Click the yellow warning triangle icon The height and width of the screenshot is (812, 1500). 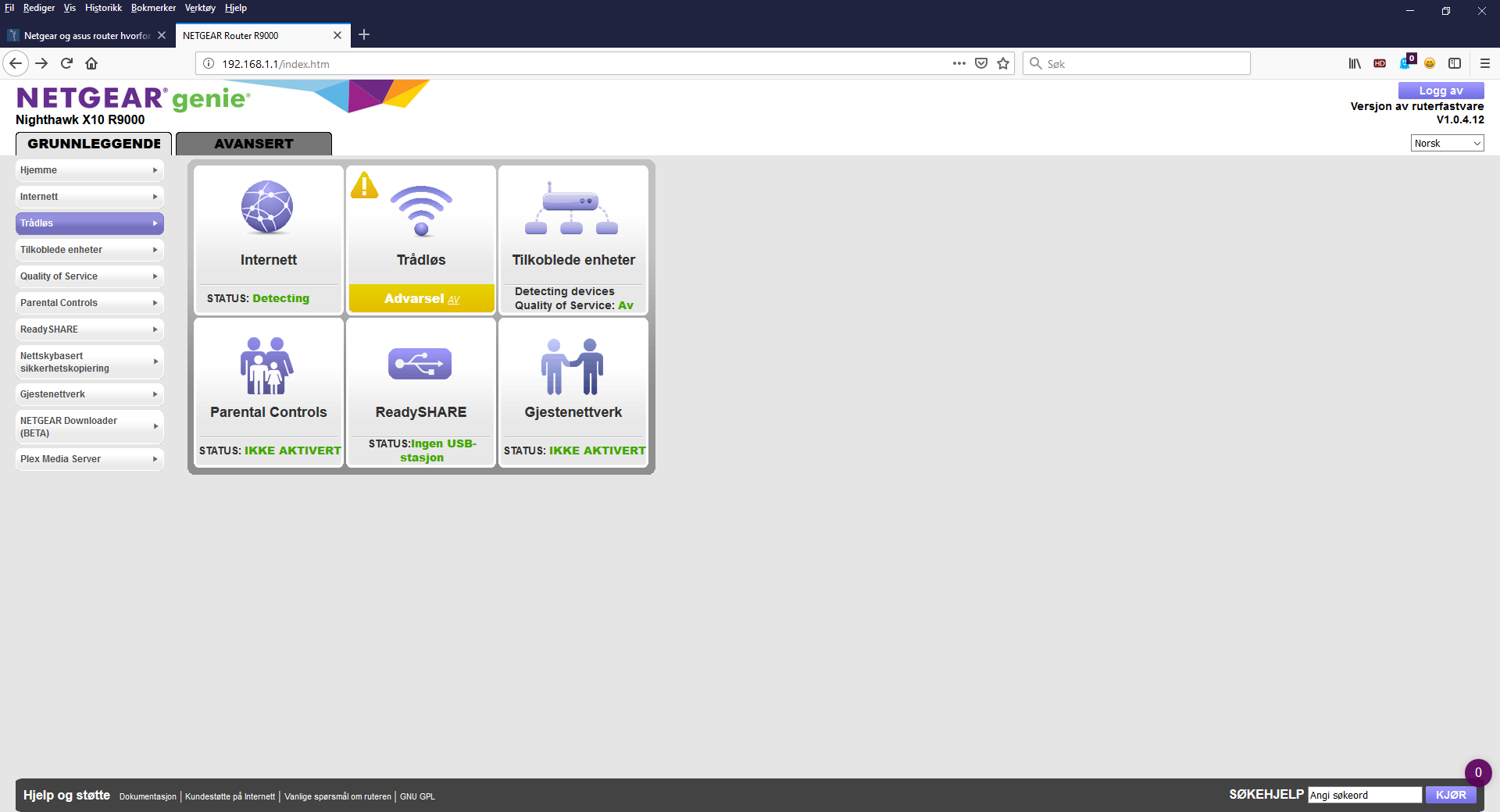click(x=364, y=185)
